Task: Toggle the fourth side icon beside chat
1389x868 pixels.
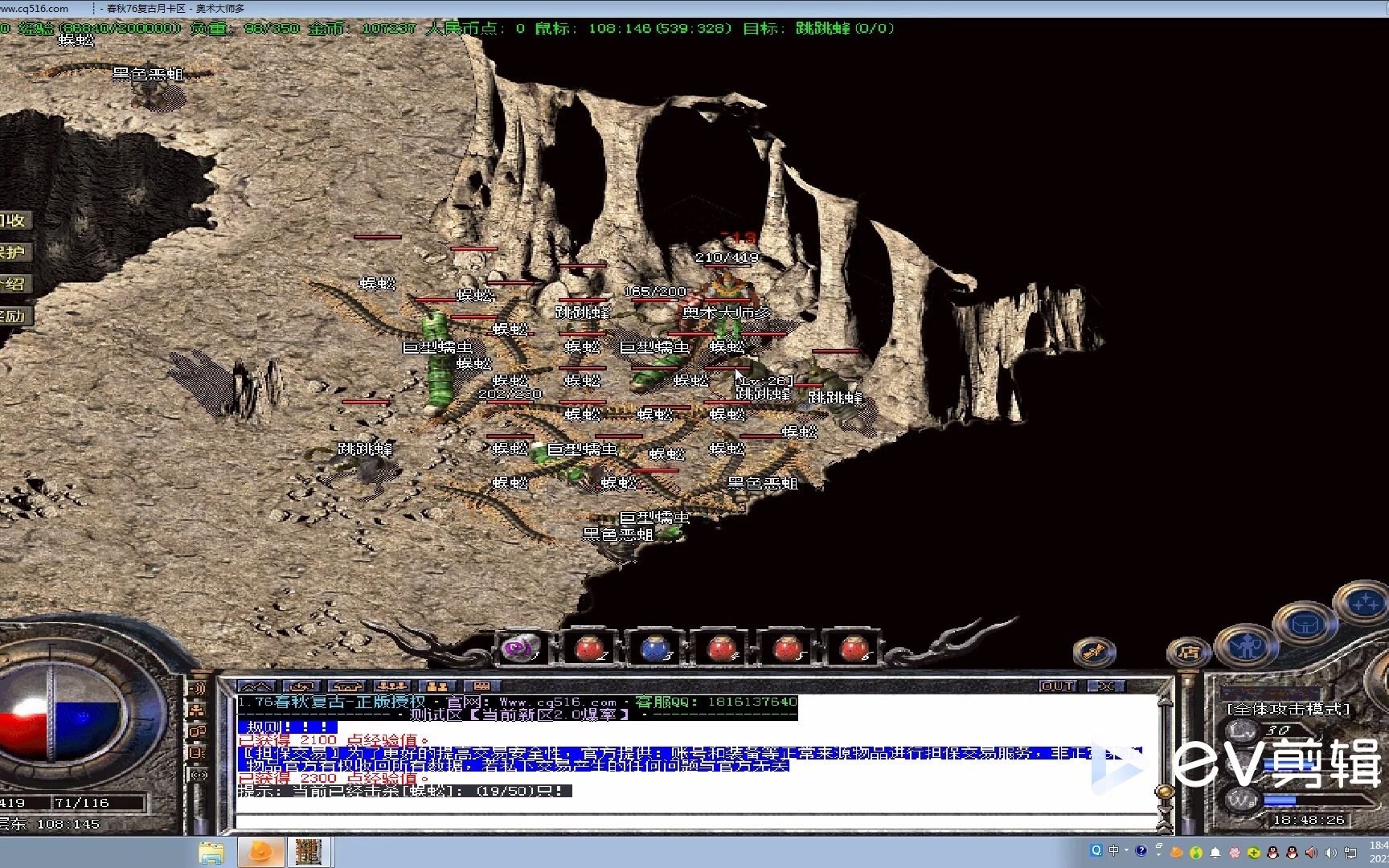Action: pyautogui.click(x=197, y=753)
